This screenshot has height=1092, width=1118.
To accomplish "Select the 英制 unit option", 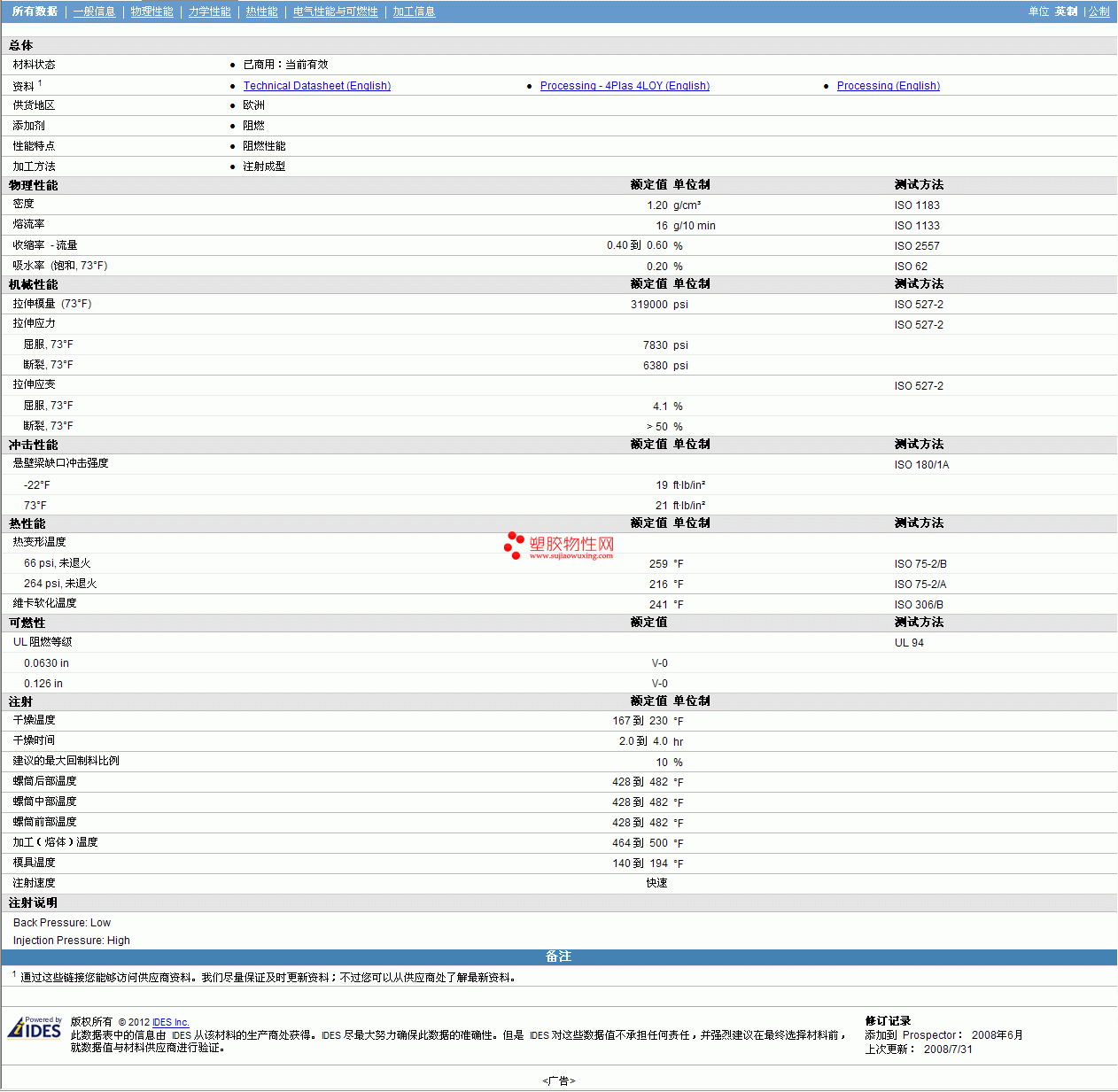I will point(1066,12).
